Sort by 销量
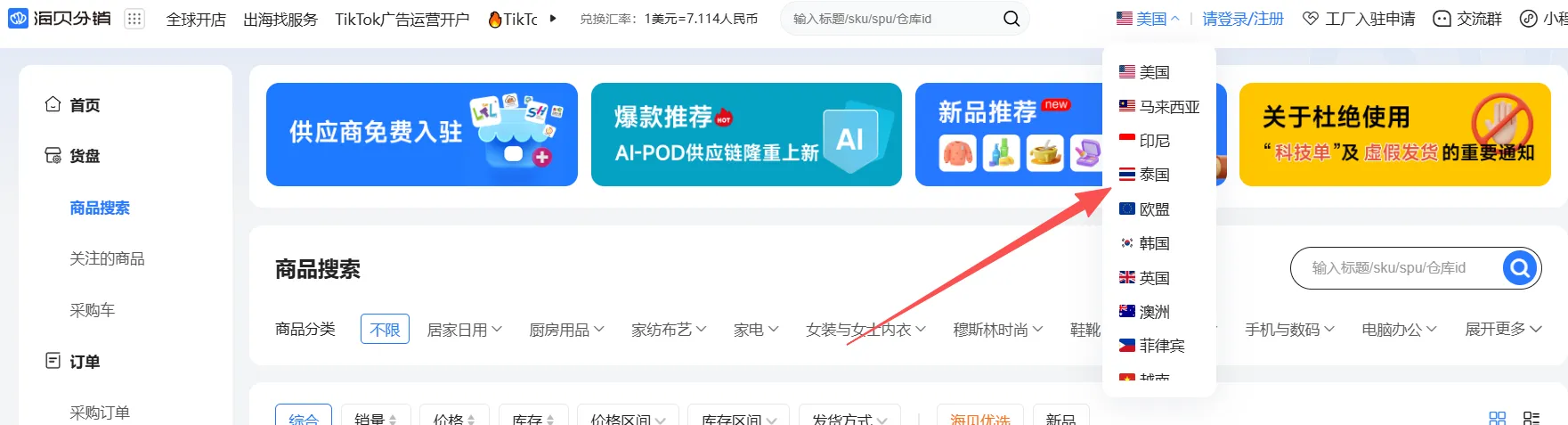 (375, 416)
